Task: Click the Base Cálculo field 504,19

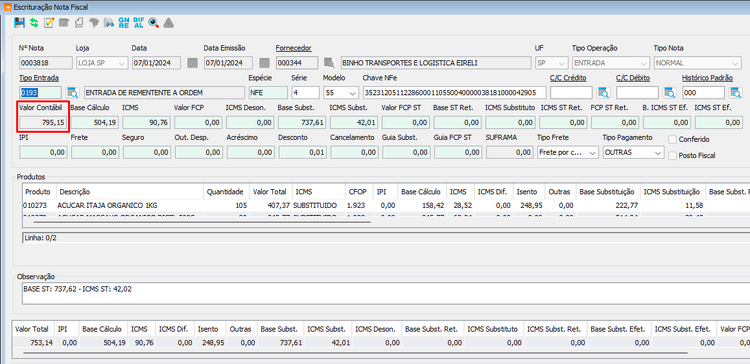Action: (95, 123)
